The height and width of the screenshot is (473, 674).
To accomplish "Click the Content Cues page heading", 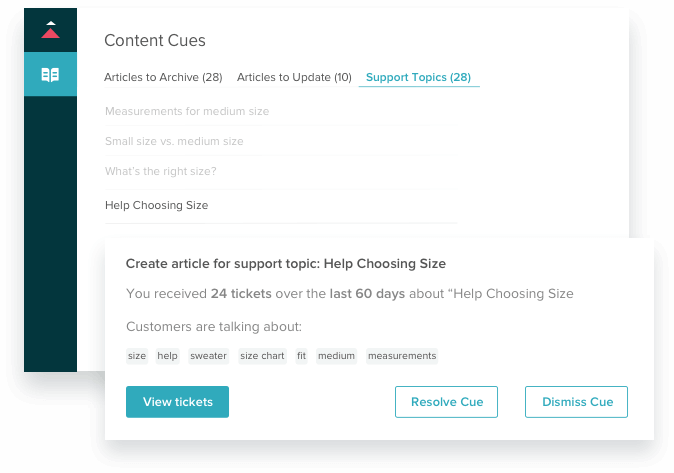I will pos(155,40).
